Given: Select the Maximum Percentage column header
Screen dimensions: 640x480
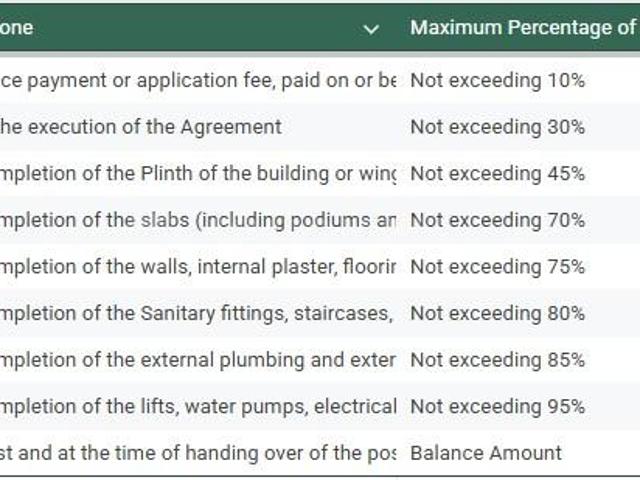Looking at the screenshot, I should pyautogui.click(x=521, y=28).
